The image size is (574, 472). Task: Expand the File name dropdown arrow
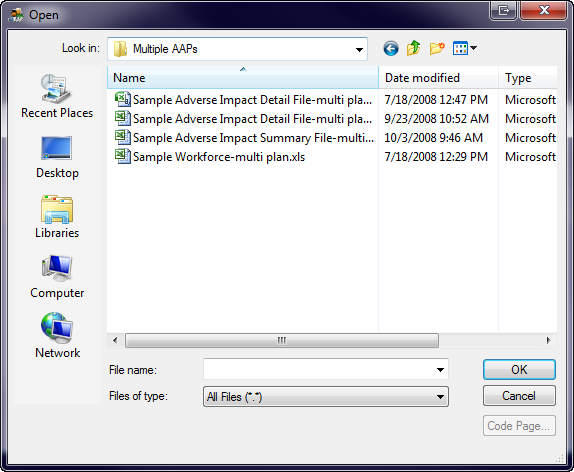[440, 370]
